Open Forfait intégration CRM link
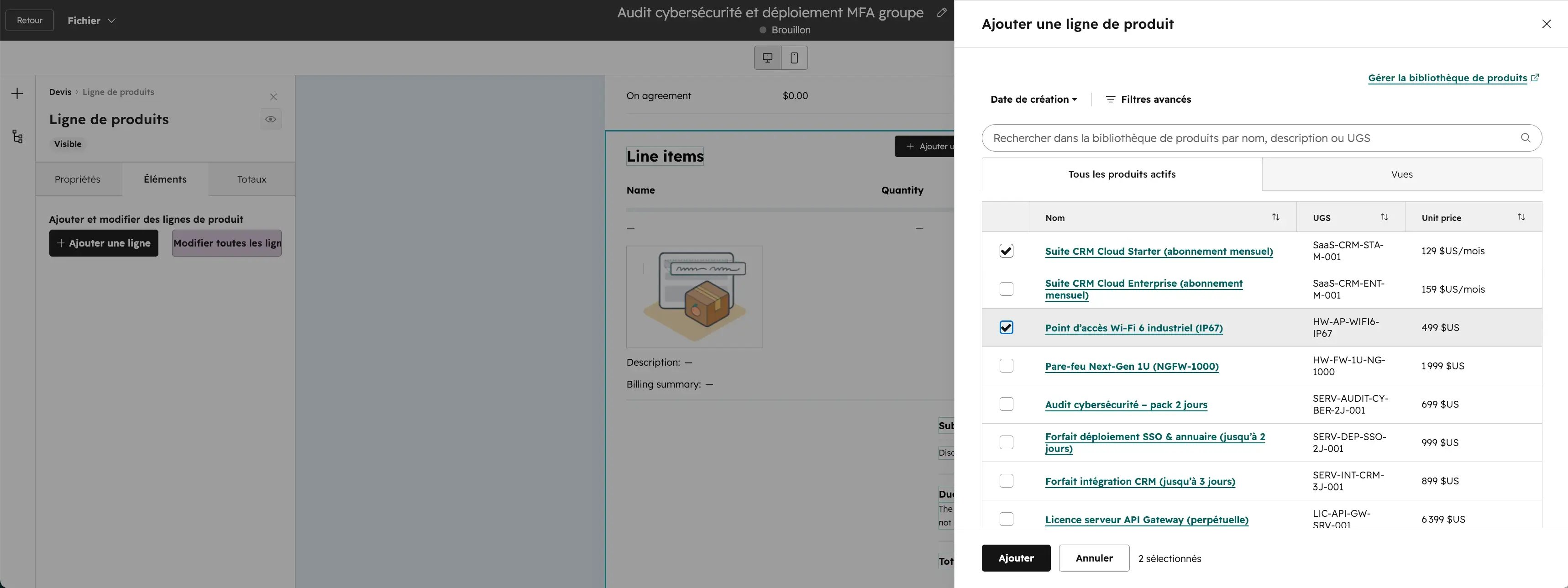The width and height of the screenshot is (1568, 588). pos(1140,482)
